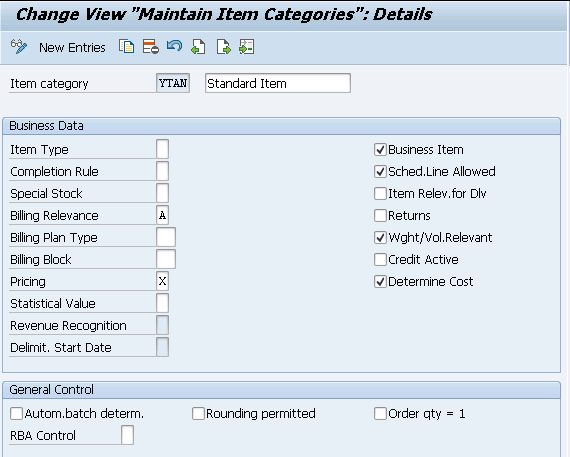Image resolution: width=570 pixels, height=457 pixels.
Task: Click the Other Entry selection icon
Action: point(246,47)
